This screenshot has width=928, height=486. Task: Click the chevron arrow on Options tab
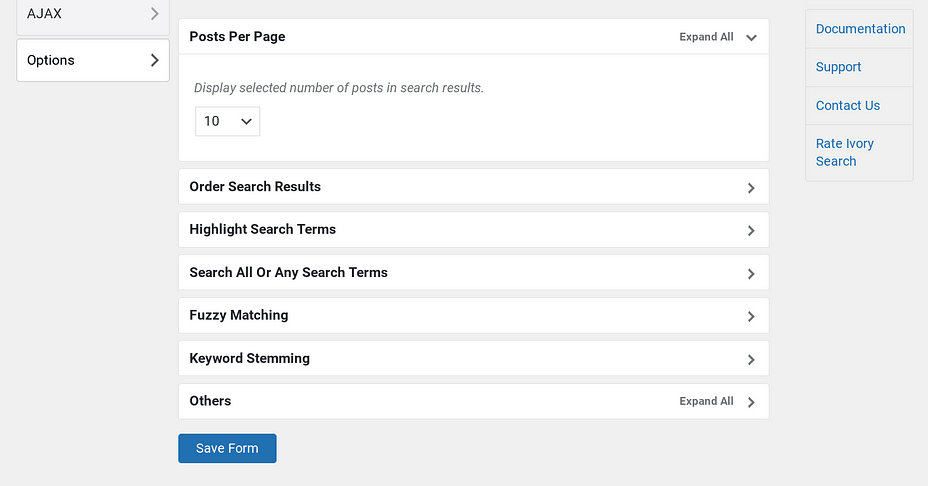click(154, 60)
